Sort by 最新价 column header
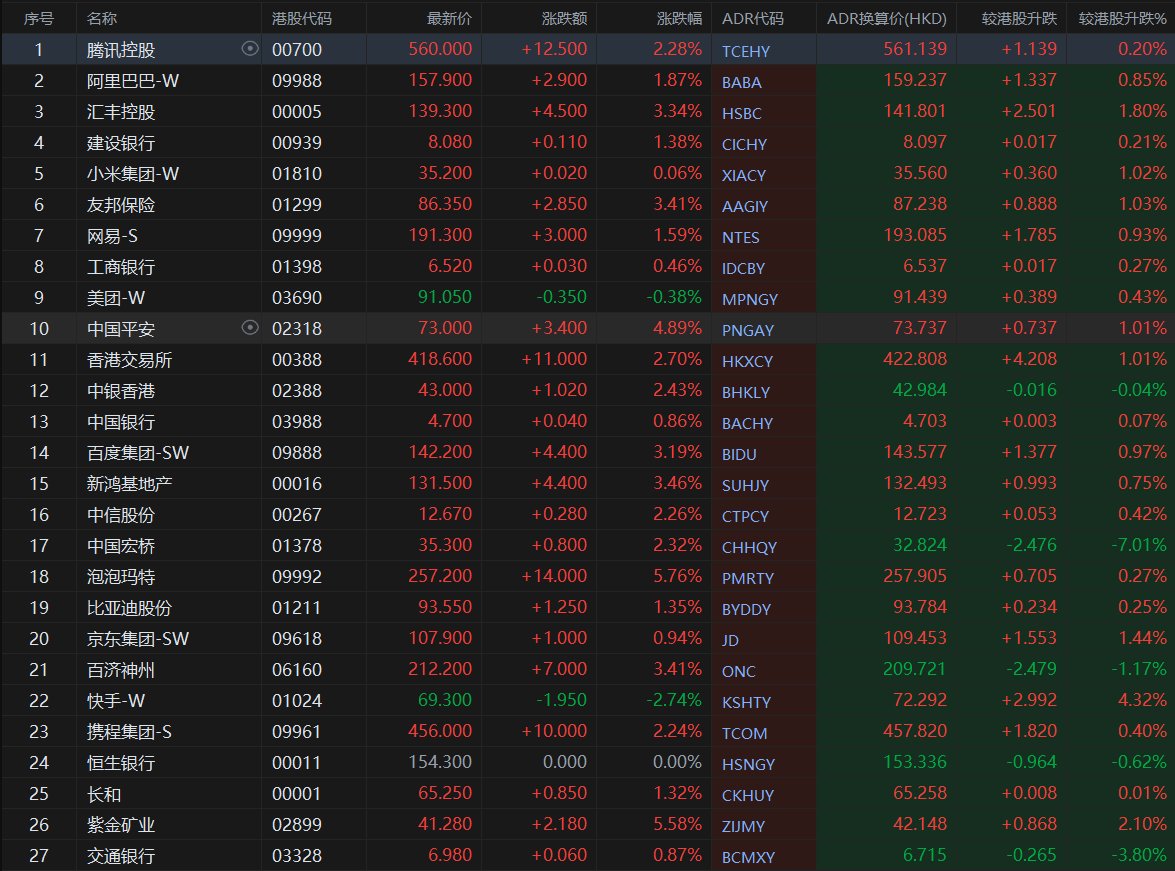Viewport: 1175px width, 871px height. coord(449,18)
